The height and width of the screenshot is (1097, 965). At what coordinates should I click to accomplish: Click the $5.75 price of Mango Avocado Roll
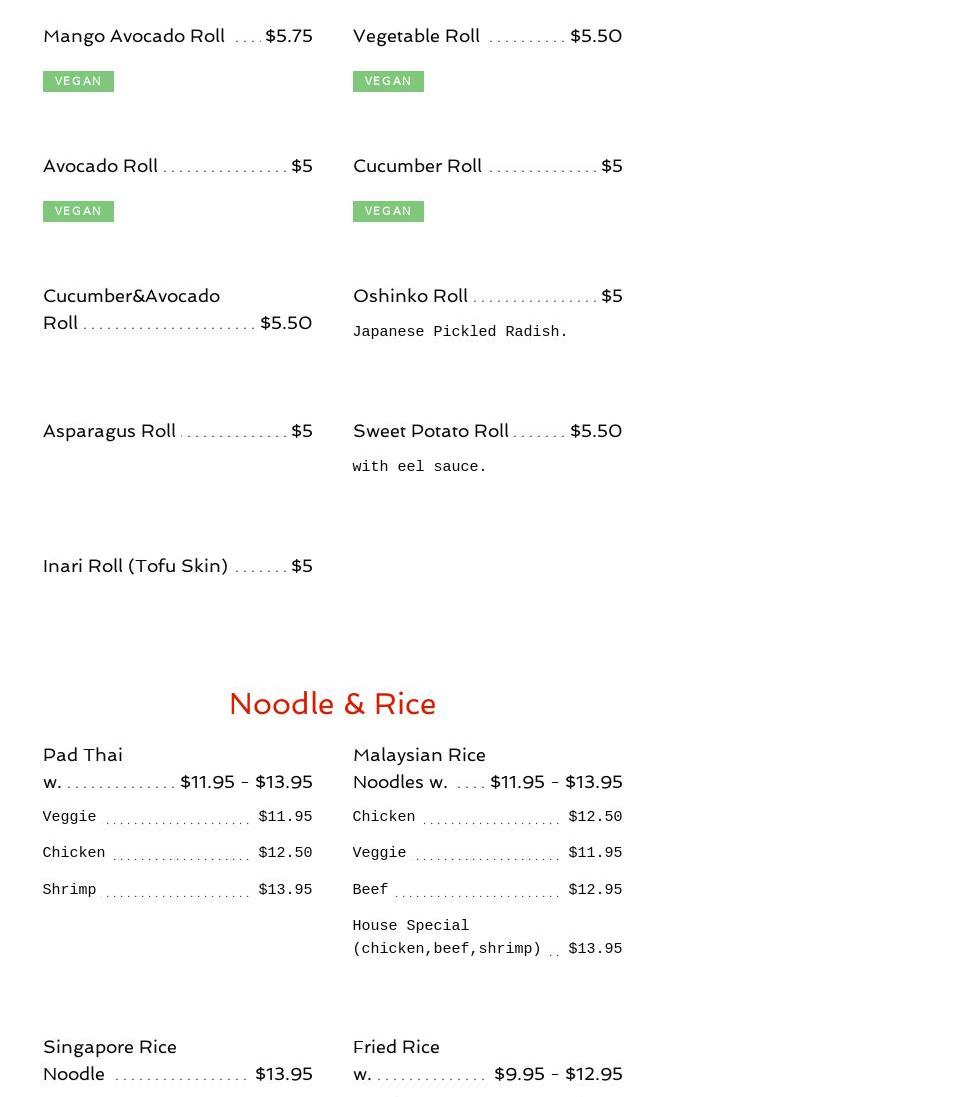[288, 36]
